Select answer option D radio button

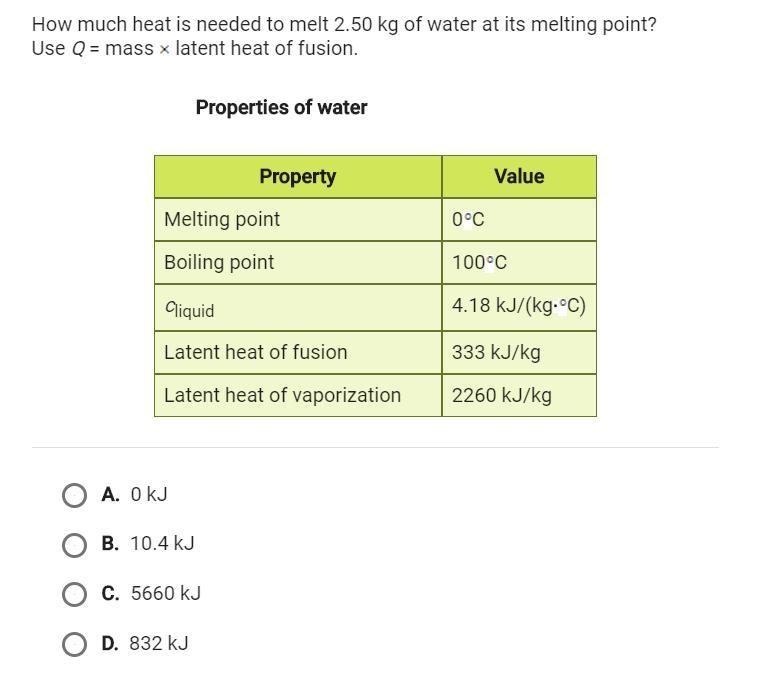pyautogui.click(x=74, y=644)
